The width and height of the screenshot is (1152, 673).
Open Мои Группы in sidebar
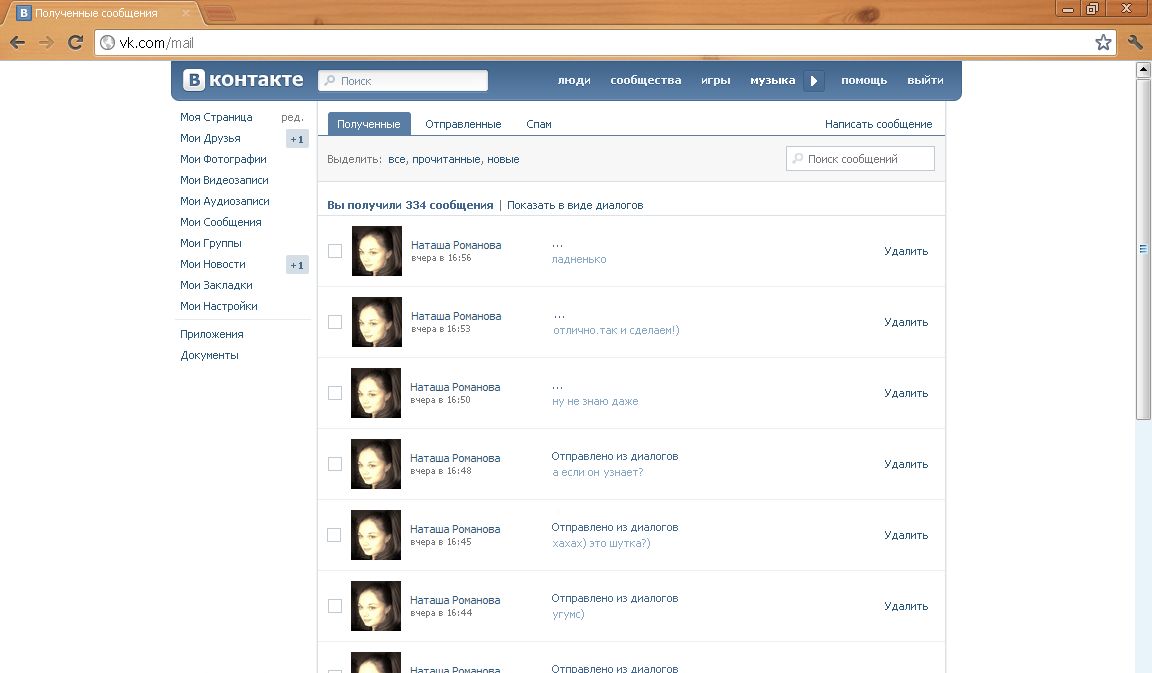[x=211, y=243]
